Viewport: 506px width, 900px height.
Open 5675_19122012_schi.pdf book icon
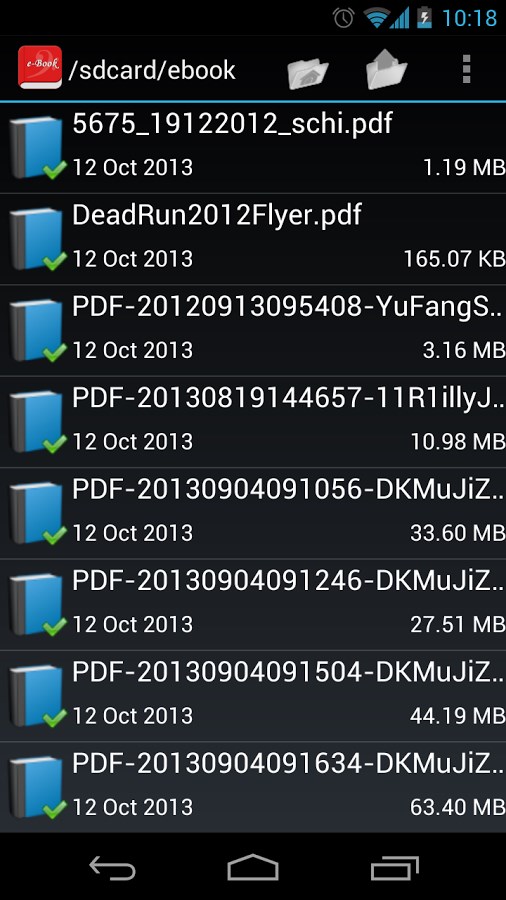(37, 148)
